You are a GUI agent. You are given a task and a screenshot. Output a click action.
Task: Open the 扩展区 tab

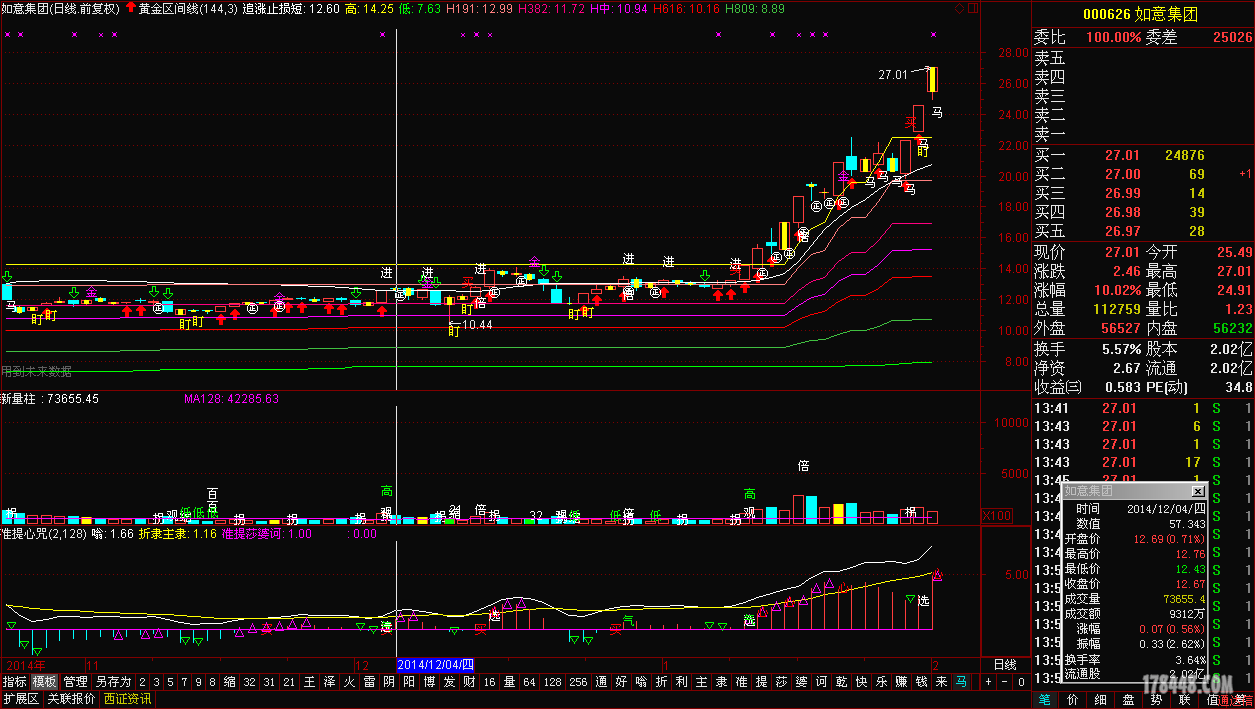coord(21,698)
